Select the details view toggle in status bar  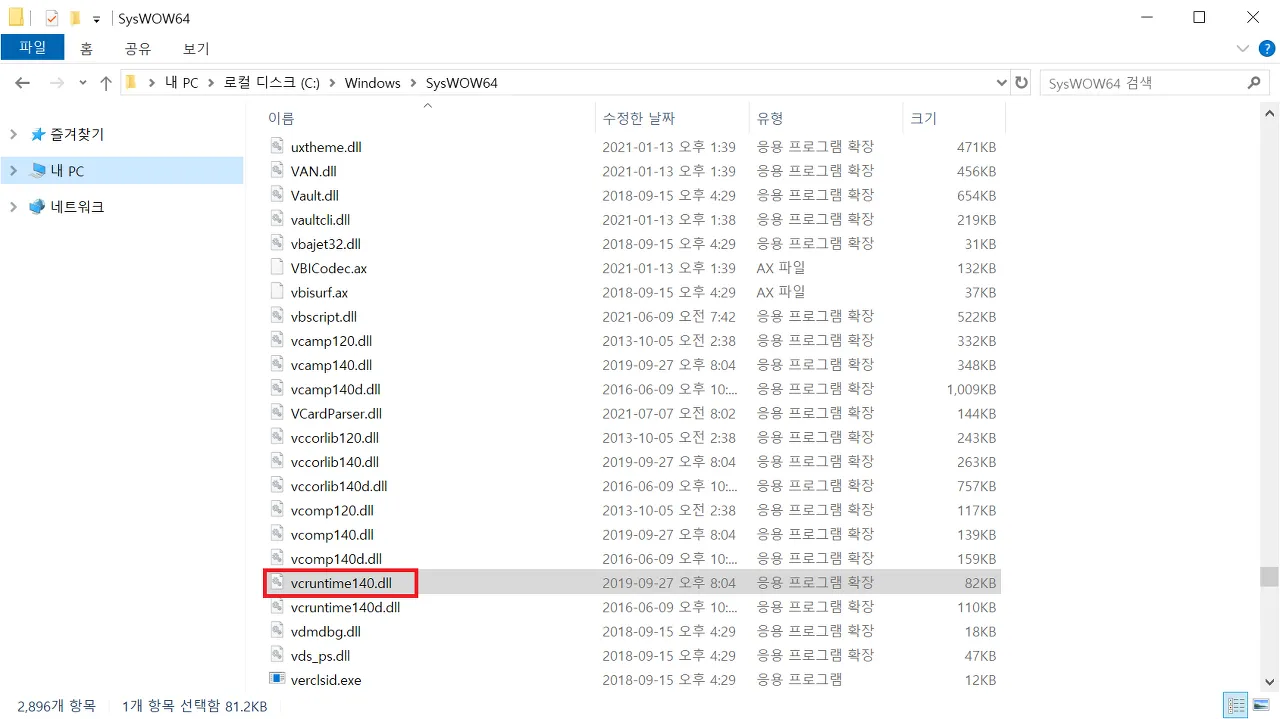(1235, 704)
